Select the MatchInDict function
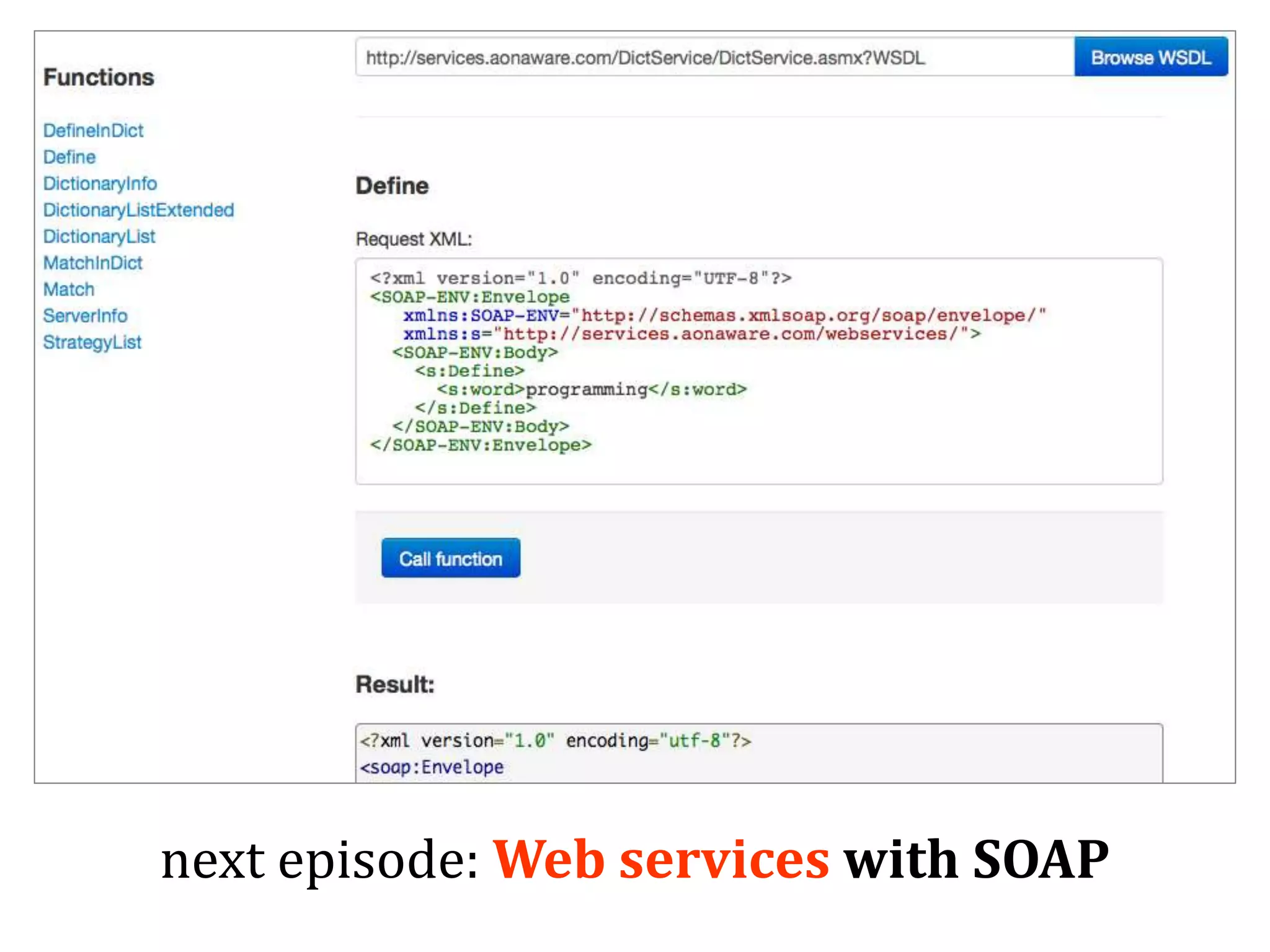Viewport: 1270px width, 952px height. pos(93,263)
